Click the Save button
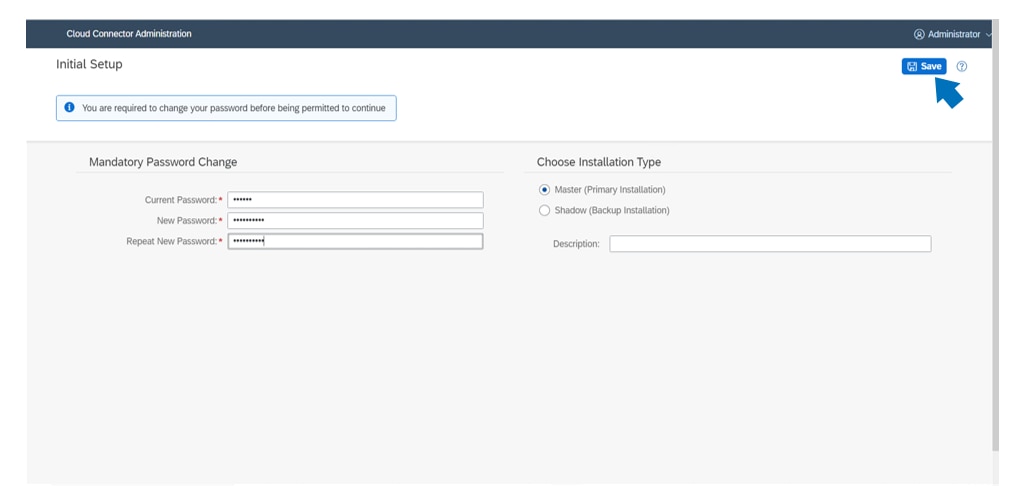The image size is (1024, 502). click(x=924, y=66)
